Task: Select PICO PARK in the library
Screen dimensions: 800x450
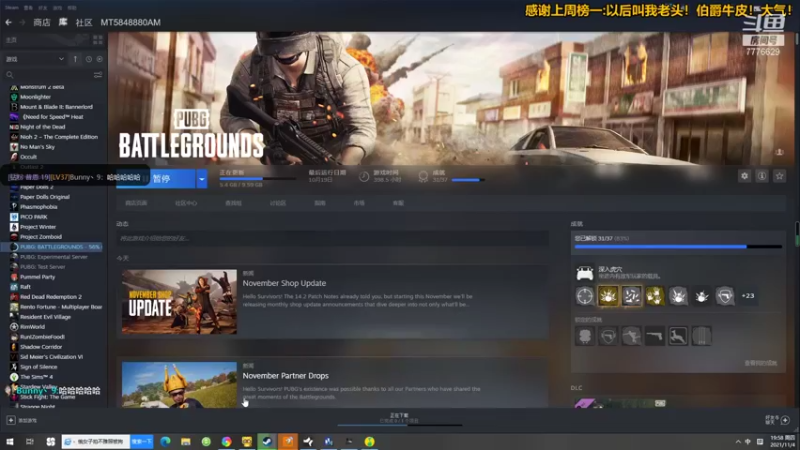Action: [x=34, y=217]
